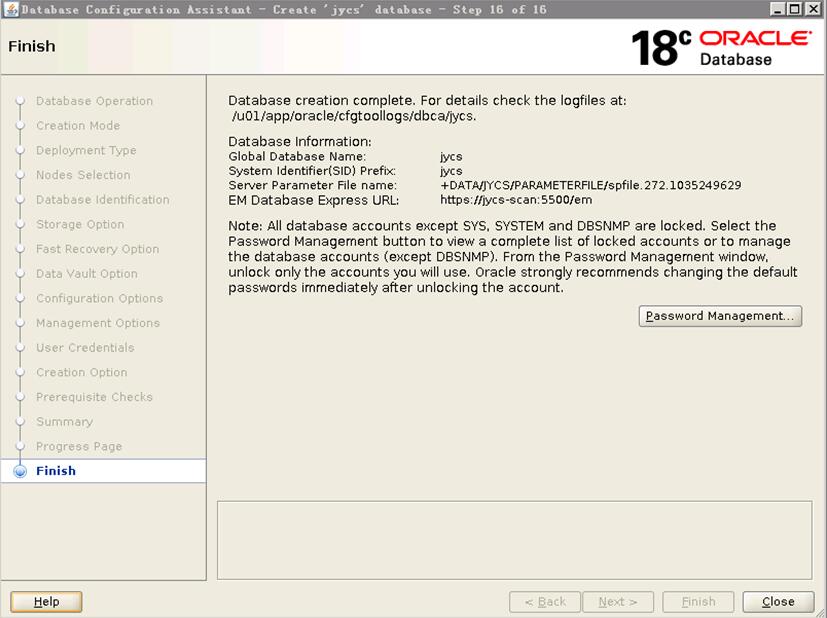
Task: Click the logfile path /u01/app/oracle/cfgtoollogs/dbca/jycs
Action: (354, 116)
